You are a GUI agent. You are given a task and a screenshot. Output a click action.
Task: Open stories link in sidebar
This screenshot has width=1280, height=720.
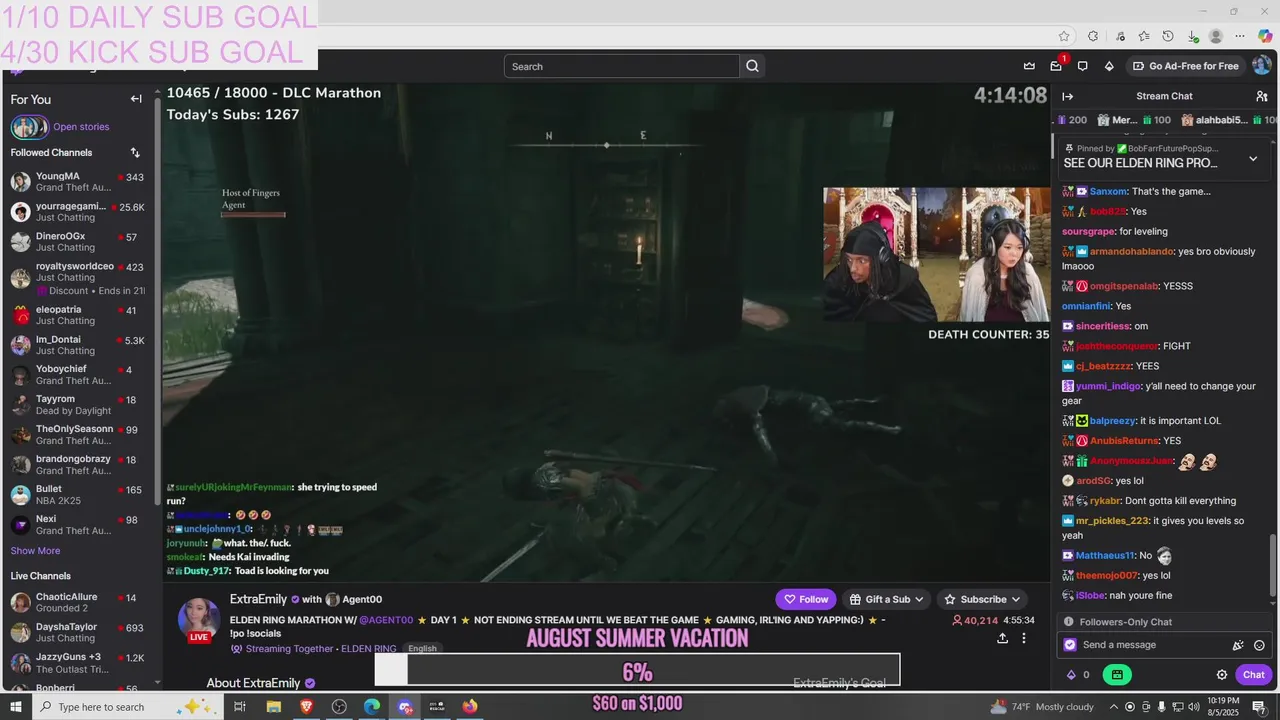coord(81,127)
